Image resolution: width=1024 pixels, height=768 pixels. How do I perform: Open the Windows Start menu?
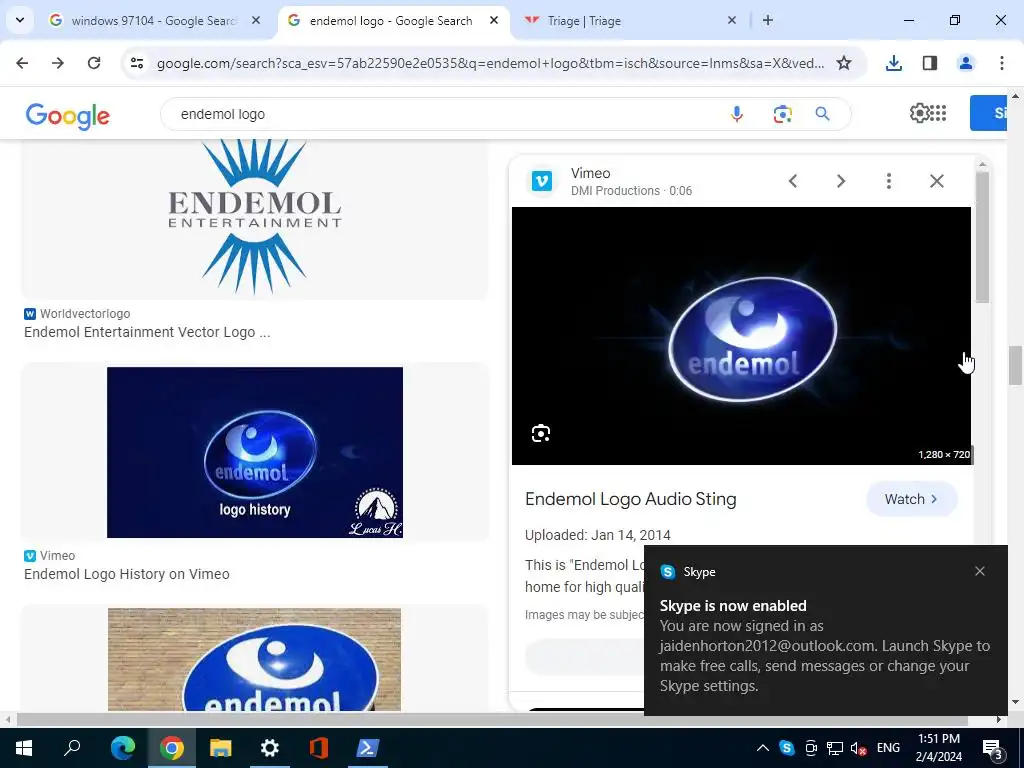point(24,748)
